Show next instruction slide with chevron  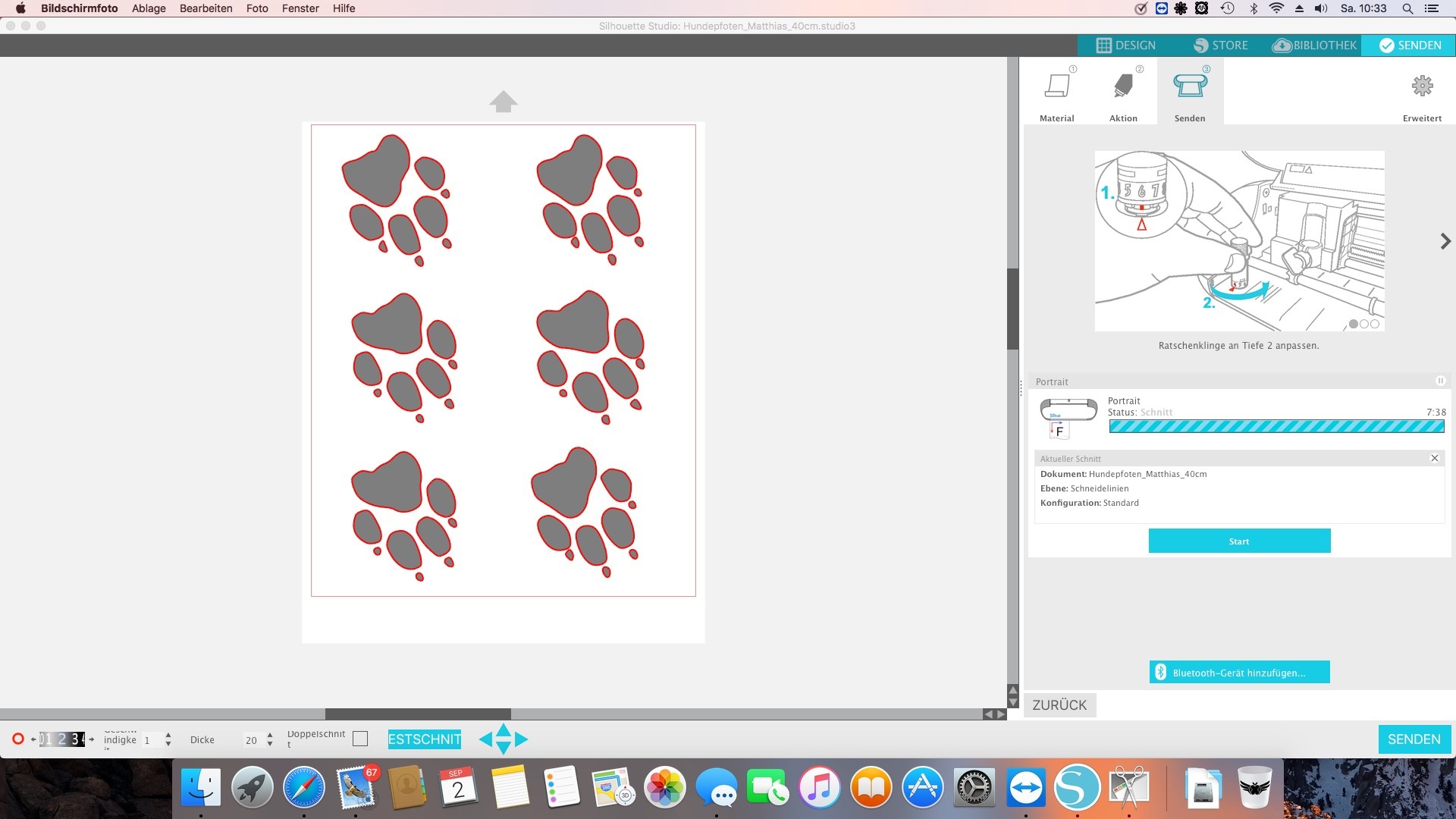coord(1445,241)
